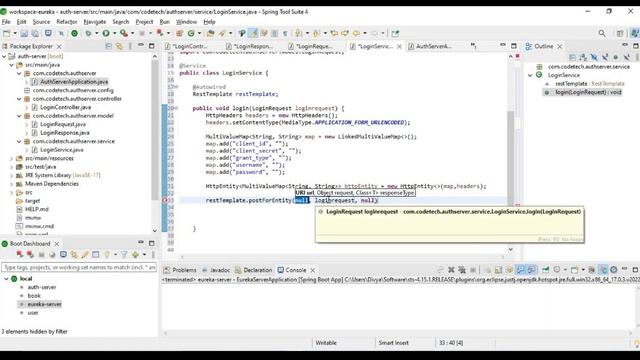Open the Run toolbar icon dropdown arrow
The image size is (640, 360).
(114, 33)
